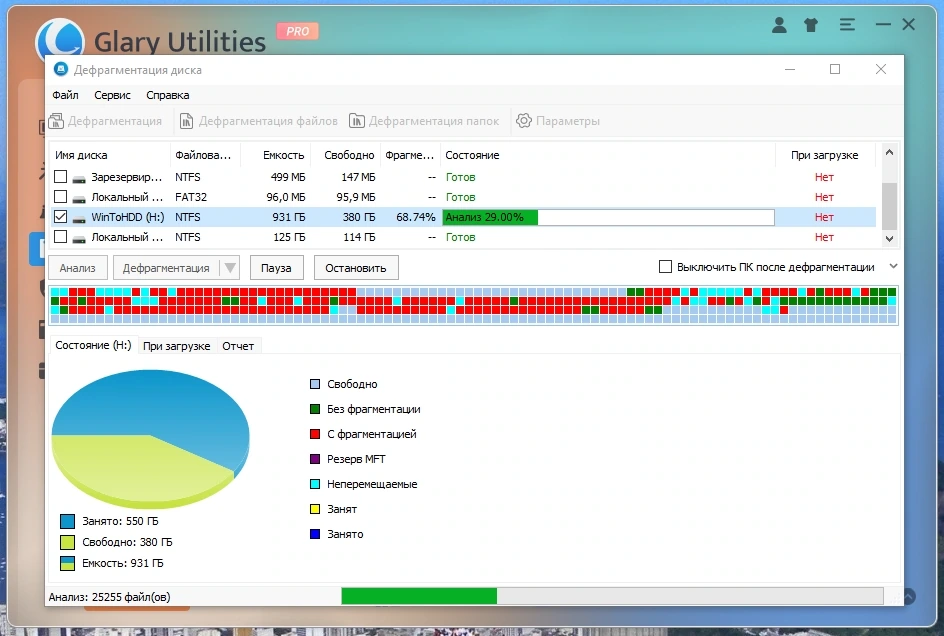The height and width of the screenshot is (636, 944).
Task: Click Анализ: 25255 файл(ов) status text
Action: click(x=110, y=597)
